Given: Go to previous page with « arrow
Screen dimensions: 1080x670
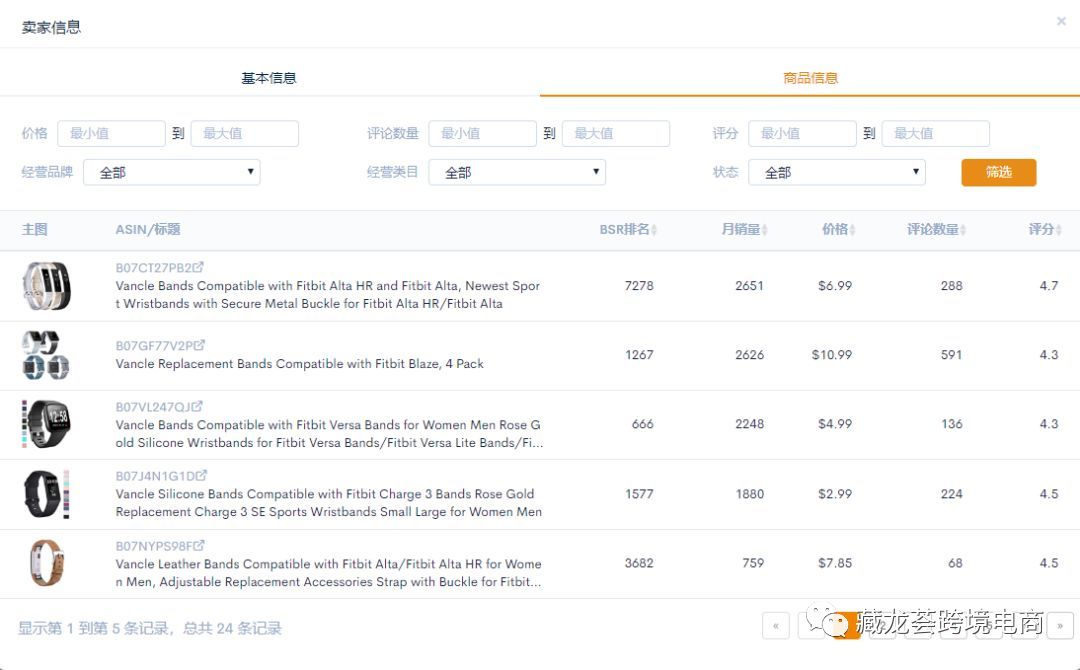Looking at the screenshot, I should click(776, 625).
